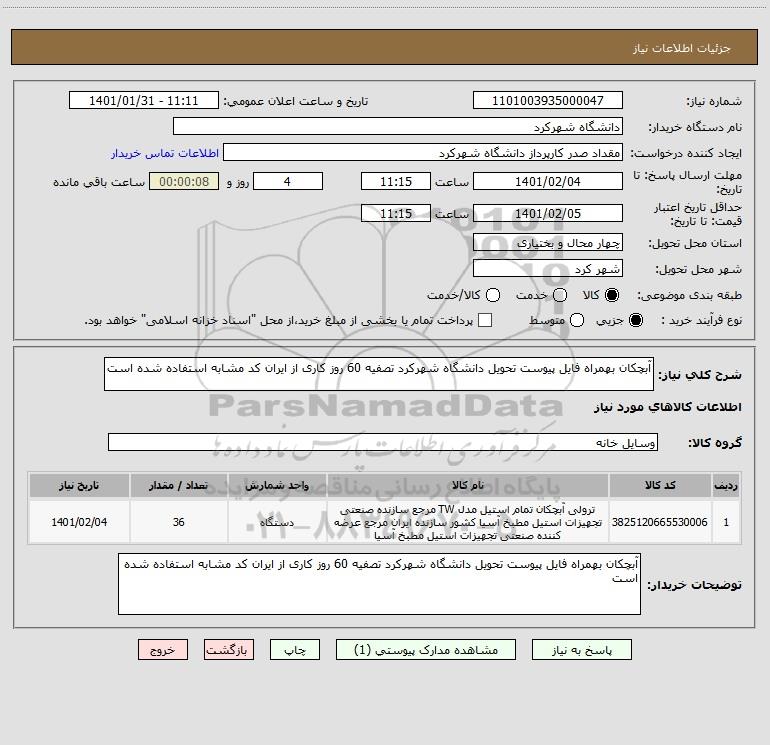
Task: Click the خروج exit button
Action: pyautogui.click(x=163, y=650)
